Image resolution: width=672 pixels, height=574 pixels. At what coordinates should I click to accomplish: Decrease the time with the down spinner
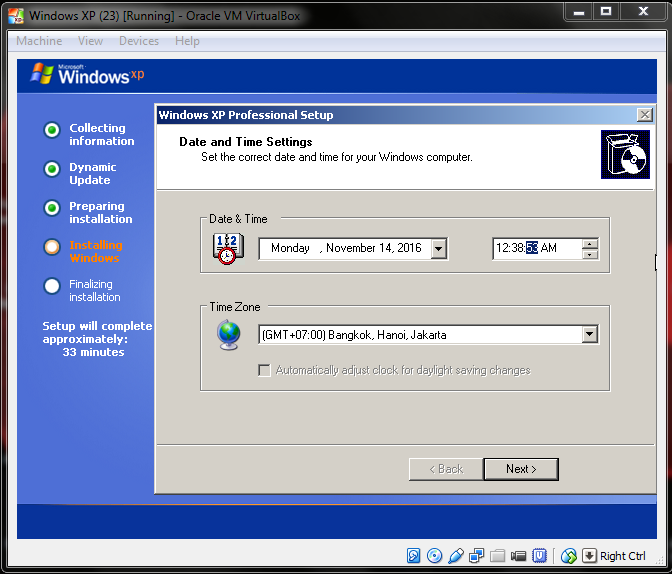point(590,254)
